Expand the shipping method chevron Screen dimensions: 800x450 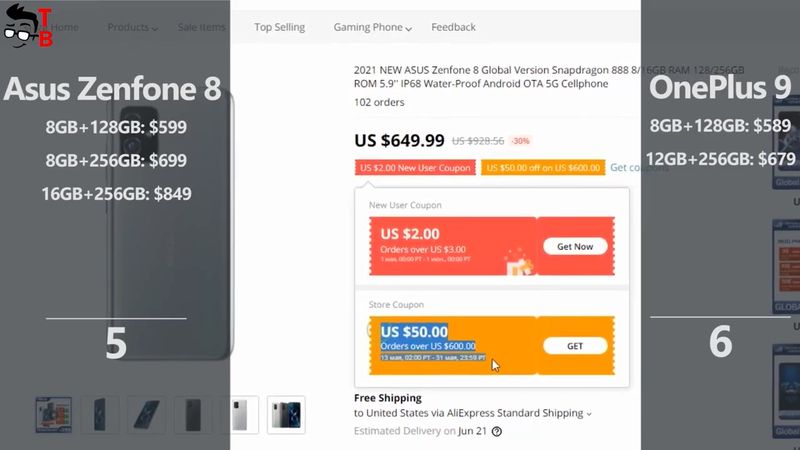[589, 414]
